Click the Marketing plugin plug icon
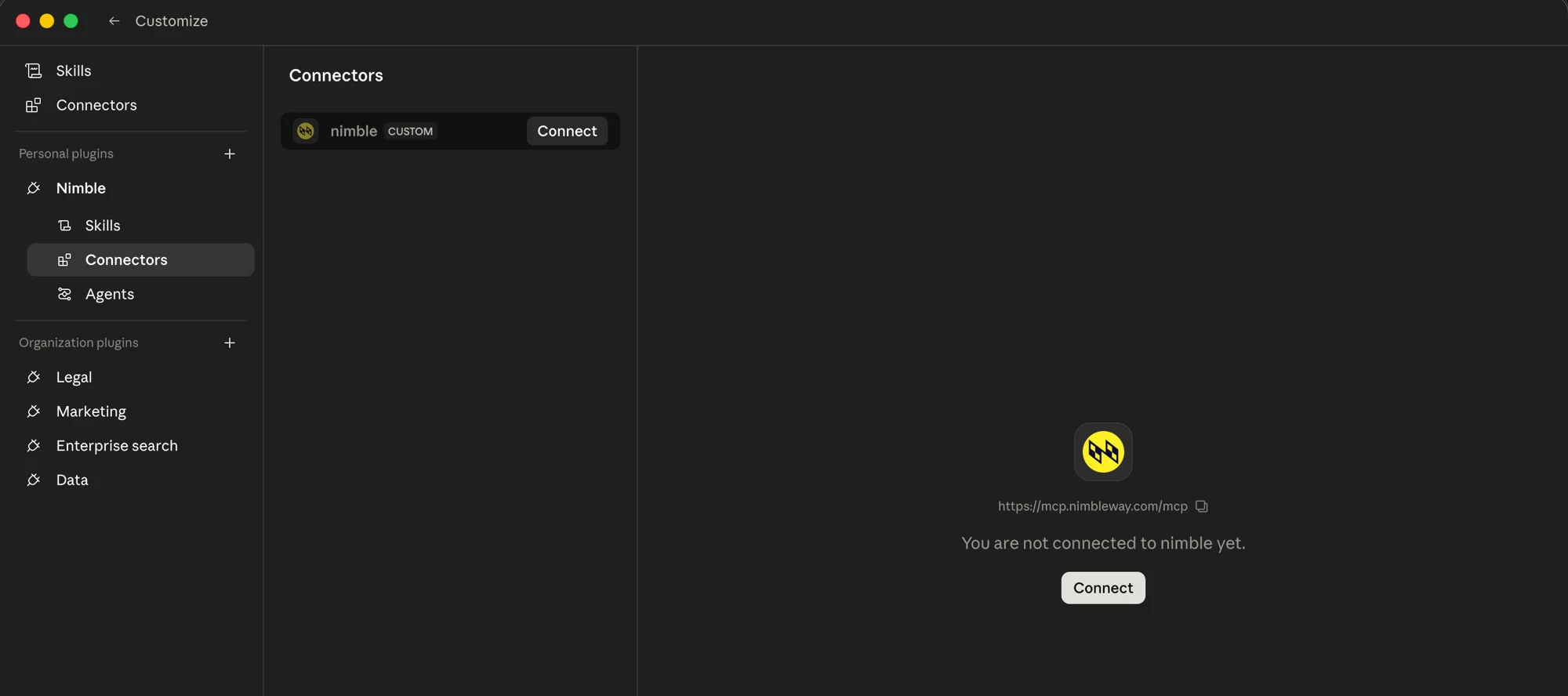The height and width of the screenshot is (696, 1568). (33, 411)
